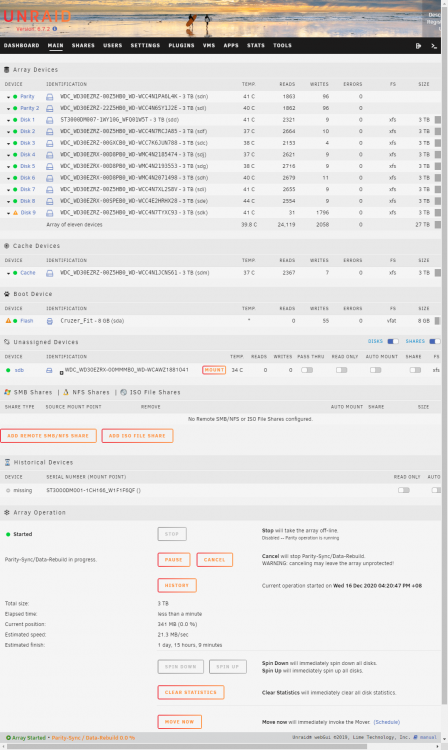The height and width of the screenshot is (750, 448).
Task: Expand the Parity device row arrow
Action: coord(8,97)
